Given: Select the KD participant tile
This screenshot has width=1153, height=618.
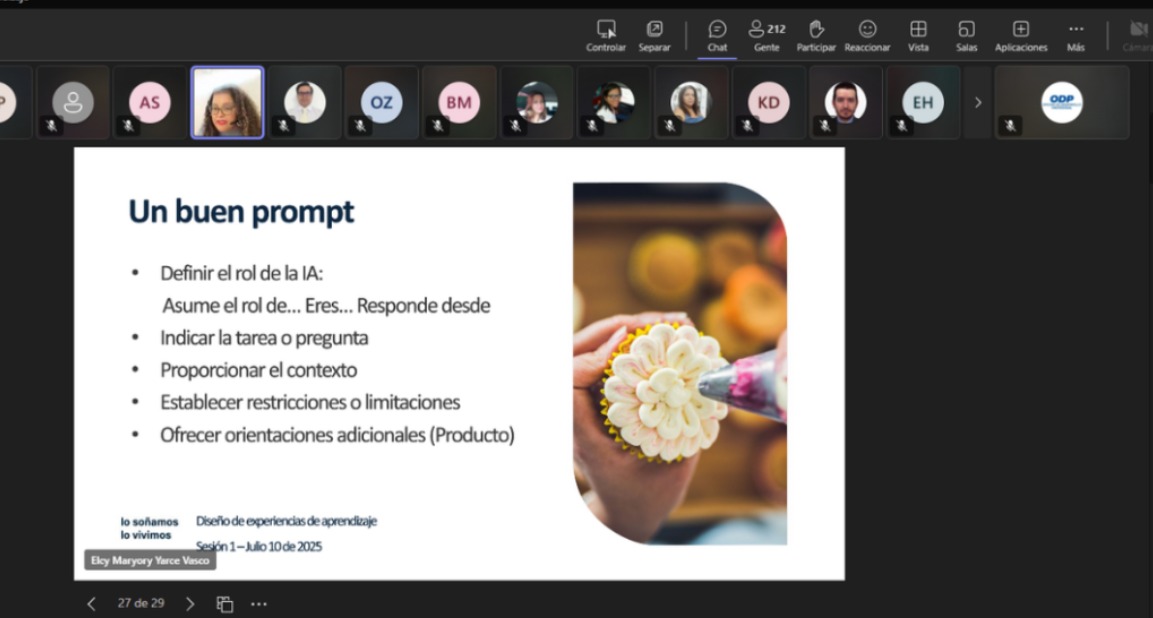Looking at the screenshot, I should click(x=768, y=102).
